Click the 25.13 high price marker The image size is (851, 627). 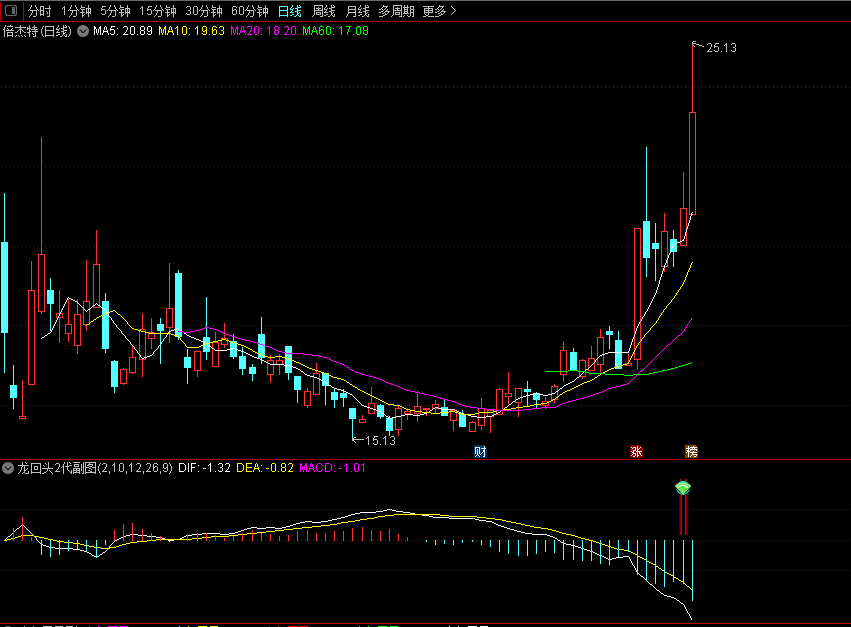(x=721, y=48)
